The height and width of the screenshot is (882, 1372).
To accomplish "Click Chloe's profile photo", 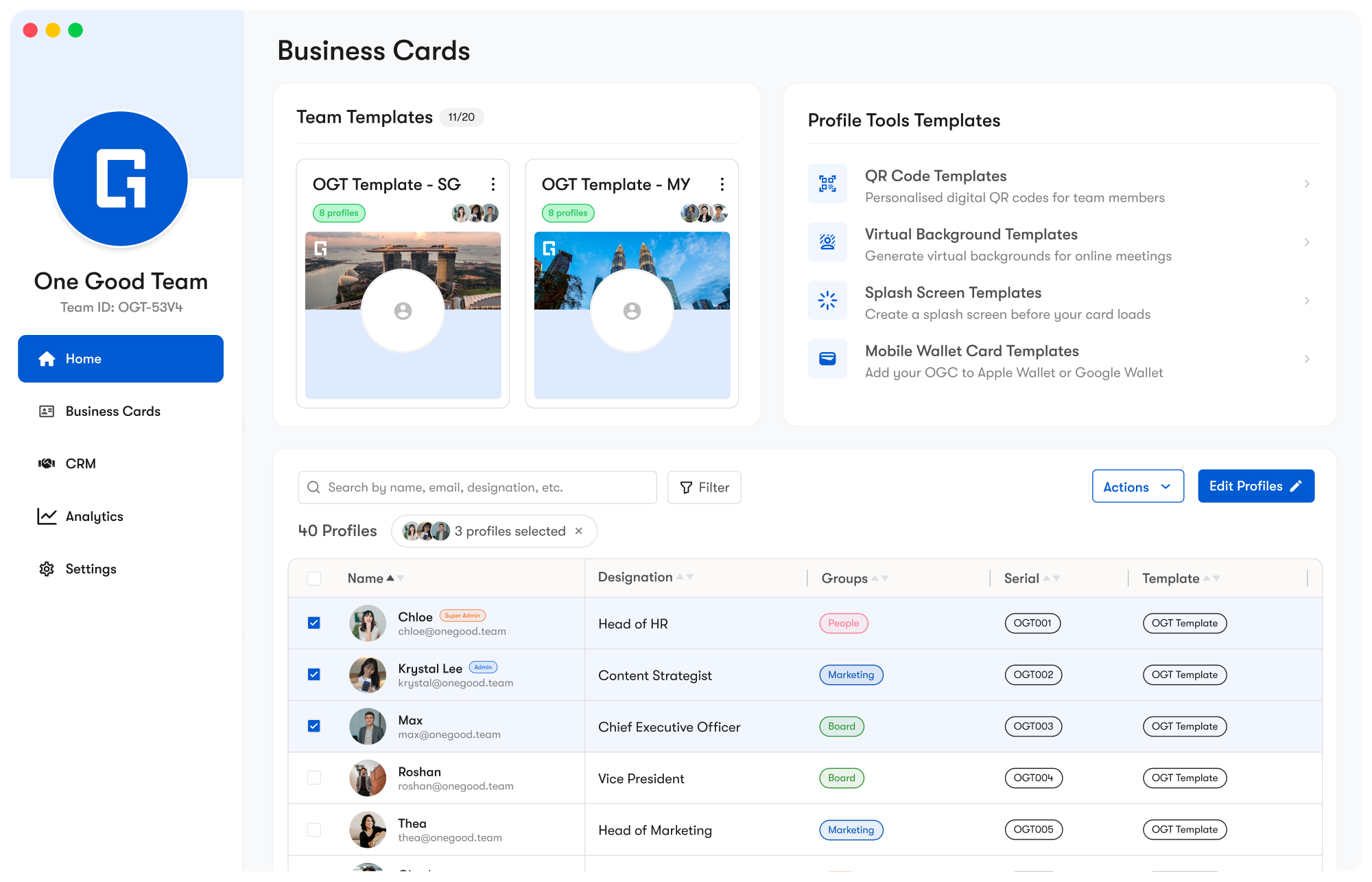I will (x=368, y=623).
